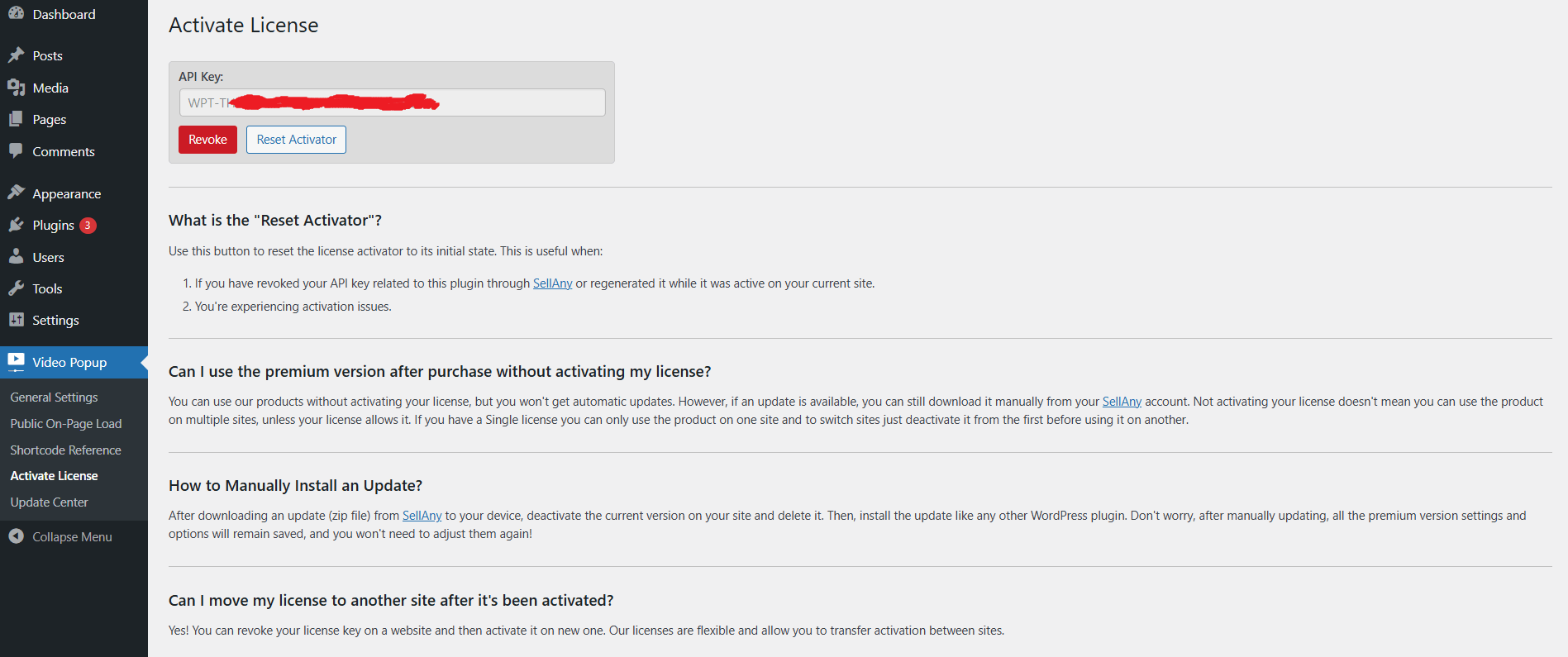Click the Users person icon
The image size is (1568, 657).
point(16,257)
